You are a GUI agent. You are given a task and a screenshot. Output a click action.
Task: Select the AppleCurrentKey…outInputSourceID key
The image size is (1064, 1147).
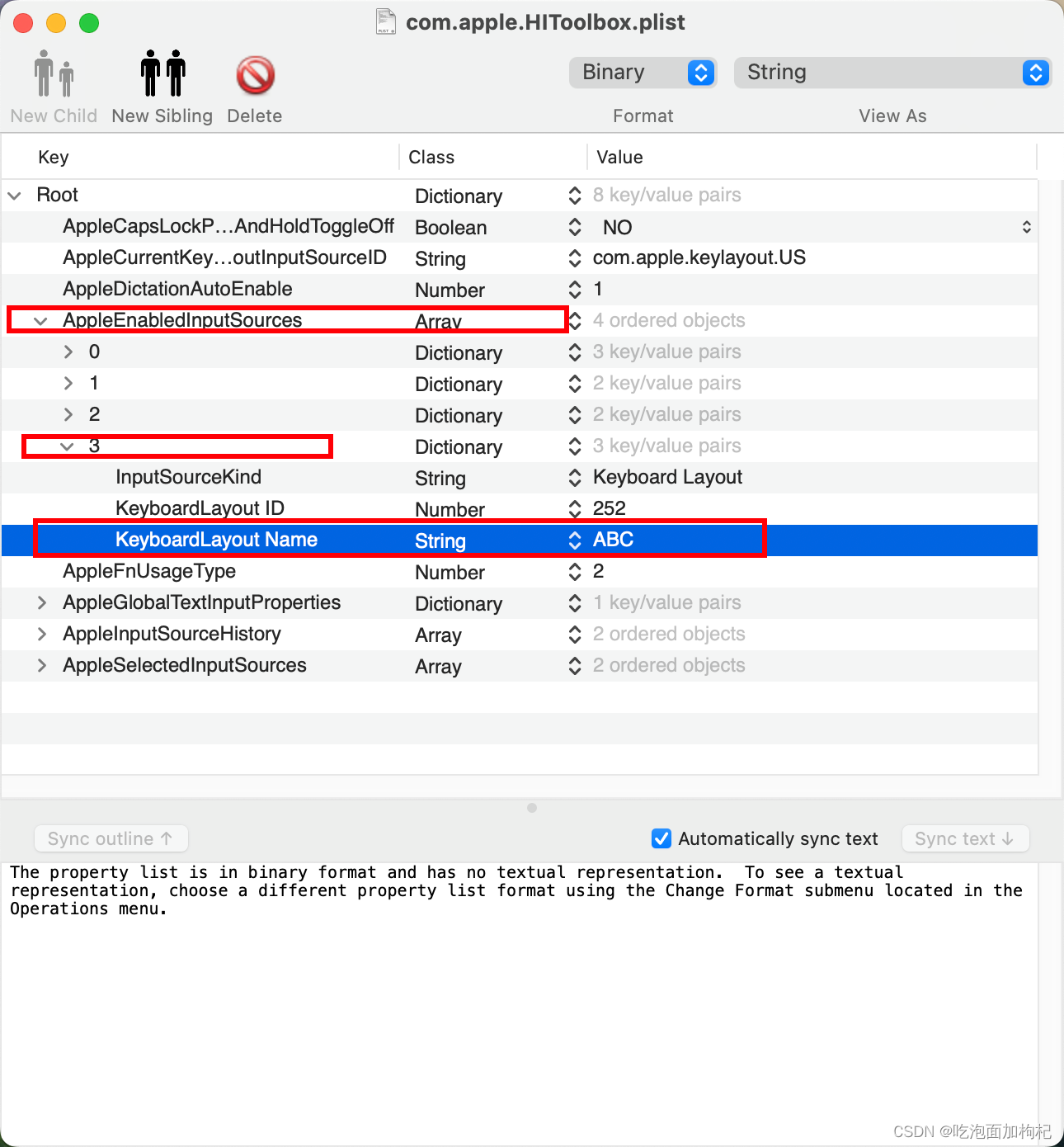(224, 257)
